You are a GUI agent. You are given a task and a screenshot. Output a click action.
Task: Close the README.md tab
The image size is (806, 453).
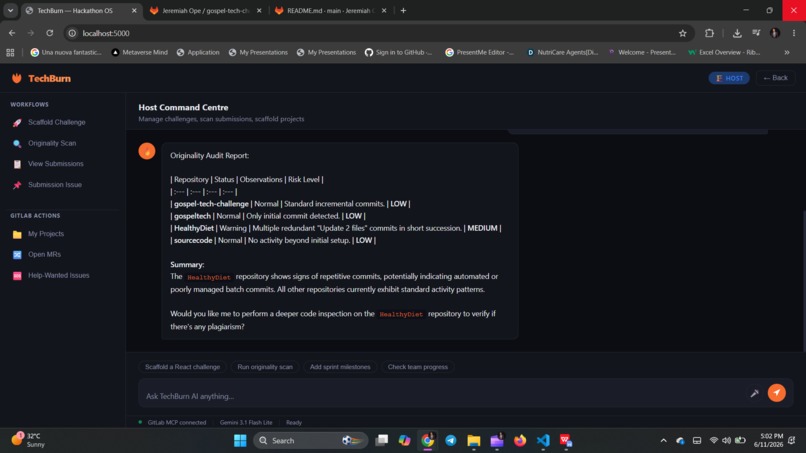pos(384,11)
